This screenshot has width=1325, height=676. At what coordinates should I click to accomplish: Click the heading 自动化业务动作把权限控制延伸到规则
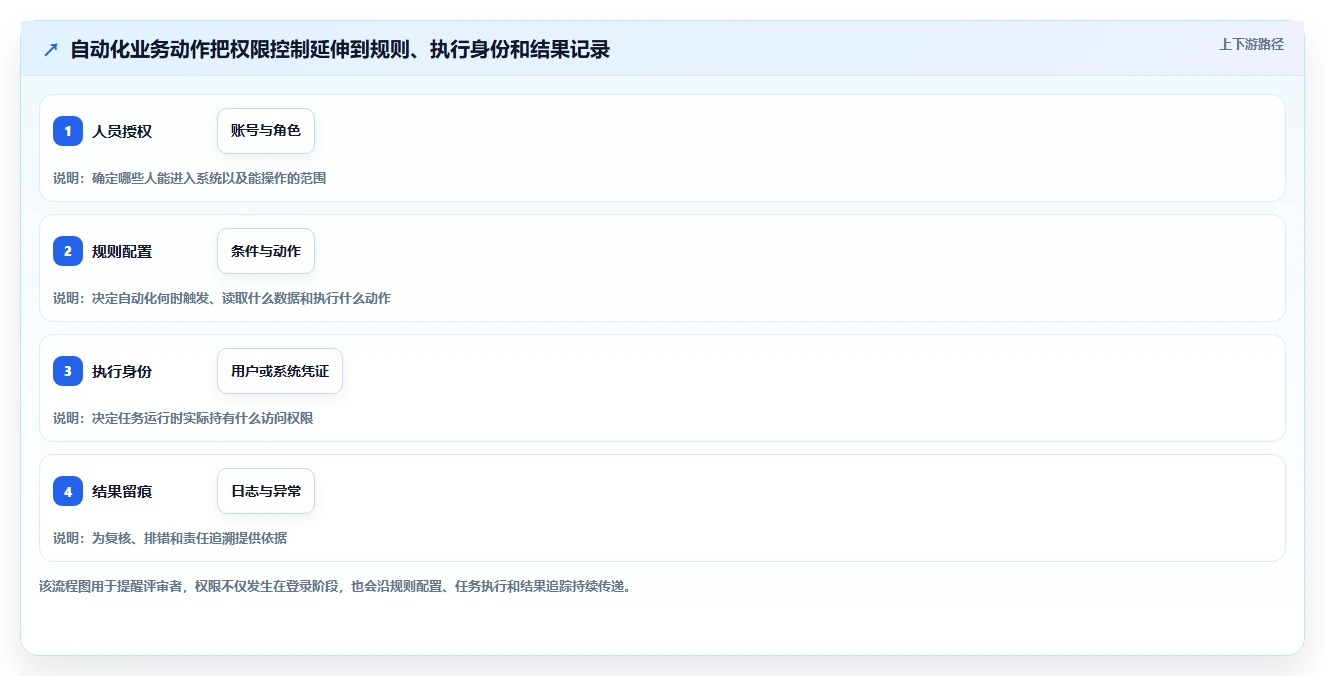[x=340, y=49]
